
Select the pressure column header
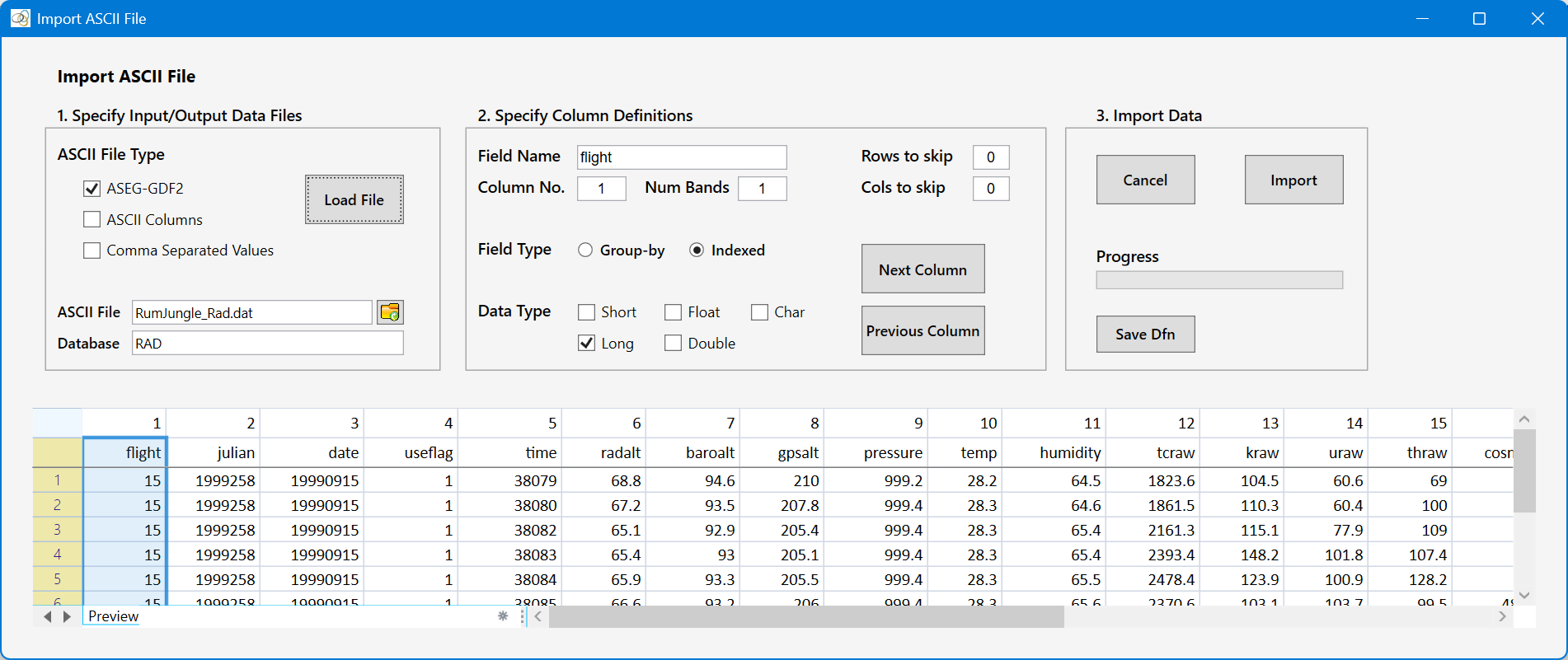tap(893, 452)
